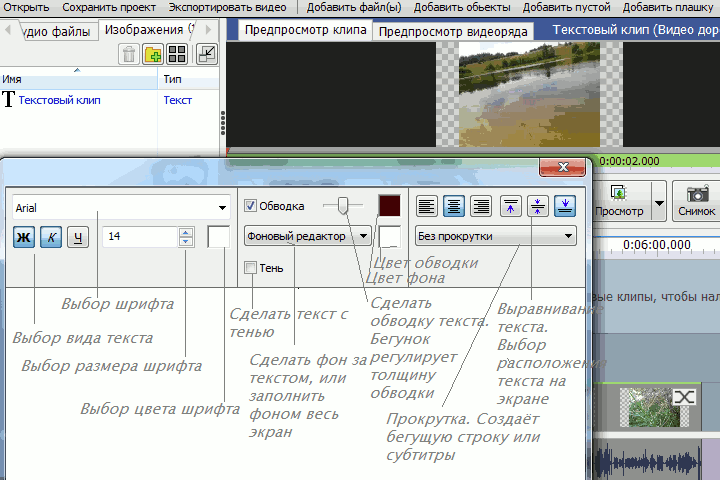Position text at bottom of screen

click(x=566, y=206)
